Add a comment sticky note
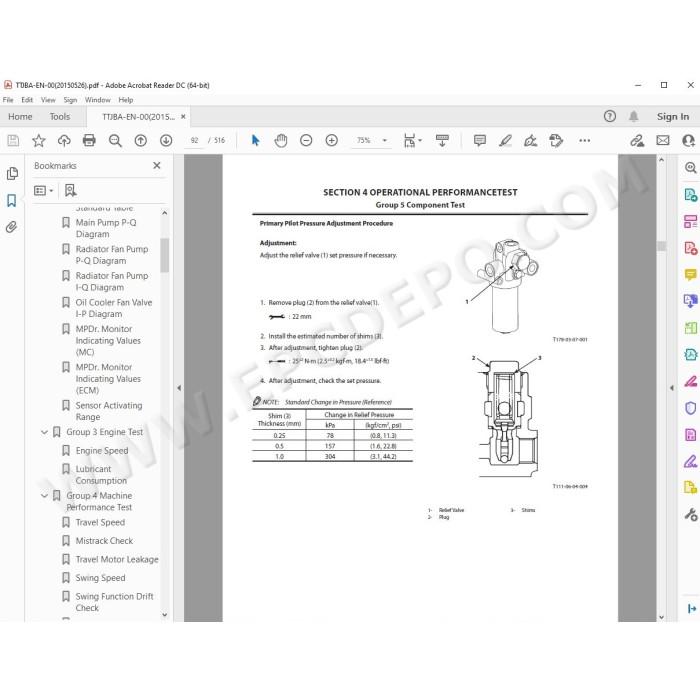The width and height of the screenshot is (700, 700). coord(480,141)
